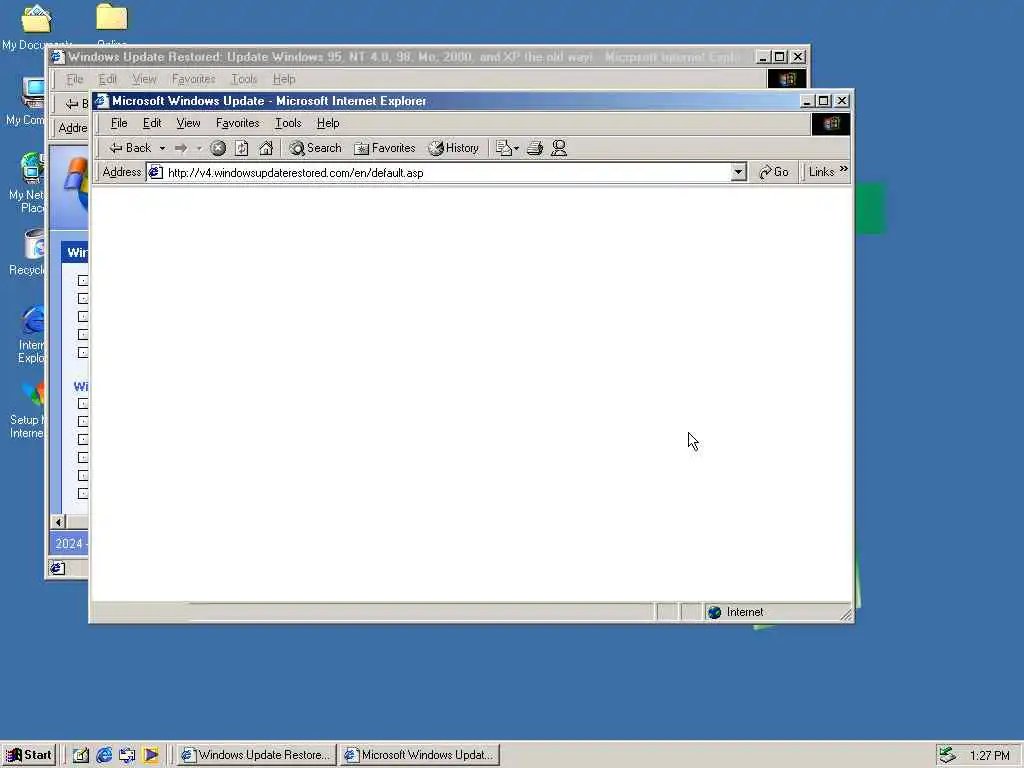Image resolution: width=1024 pixels, height=768 pixels.
Task: Select the My Documents desktop icon
Action: coord(36,27)
